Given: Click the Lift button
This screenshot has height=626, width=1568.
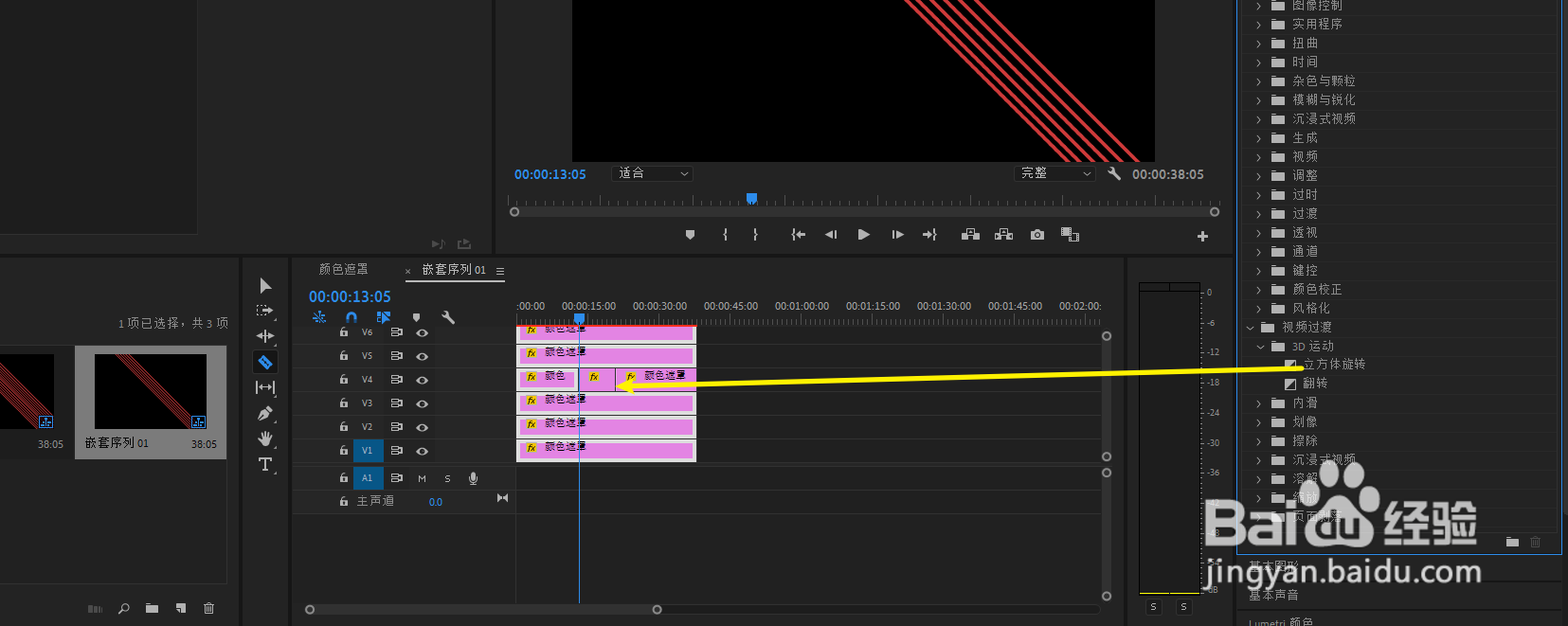Looking at the screenshot, I should point(971,235).
